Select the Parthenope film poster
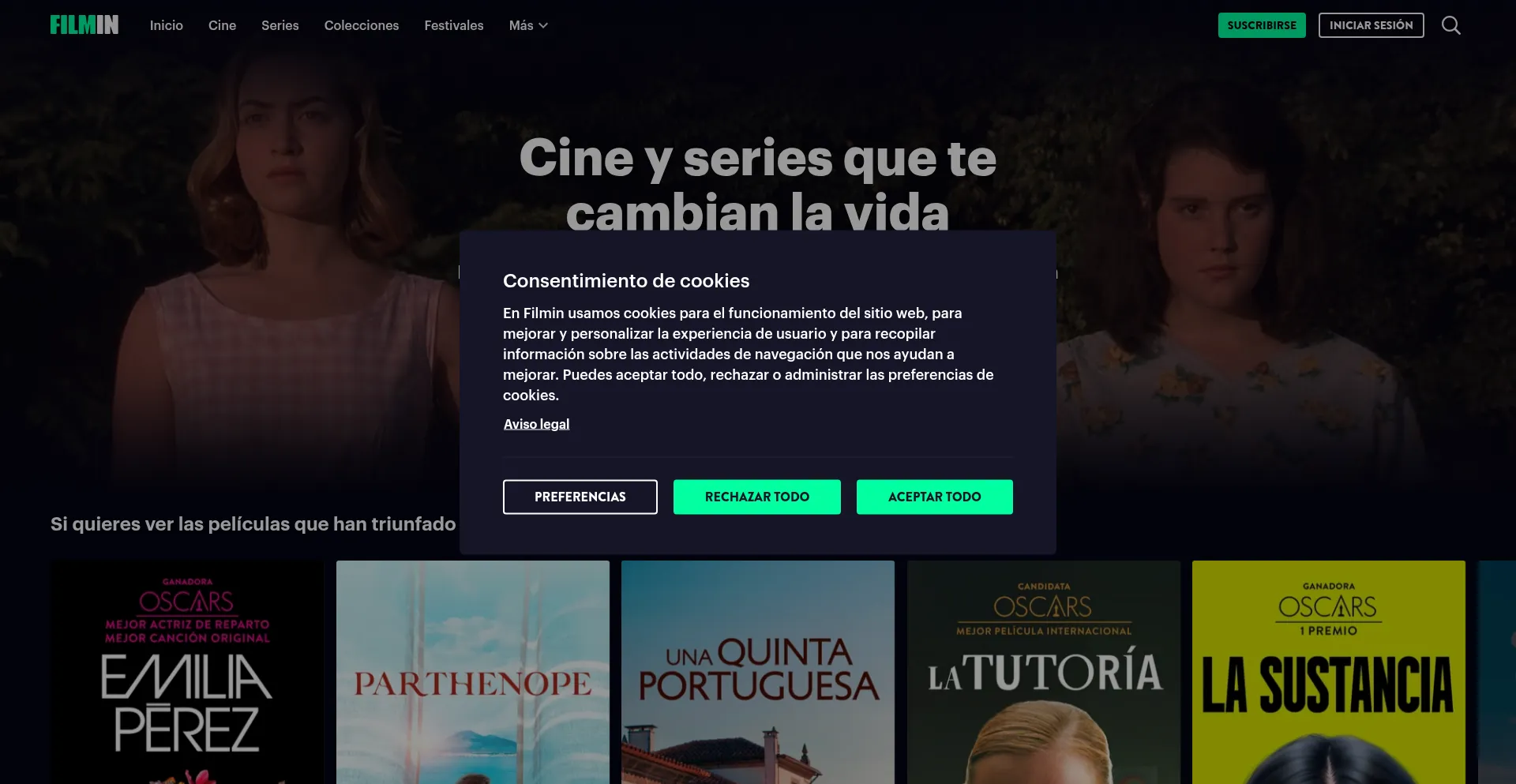Screen dimensions: 1516x784 coord(473,672)
